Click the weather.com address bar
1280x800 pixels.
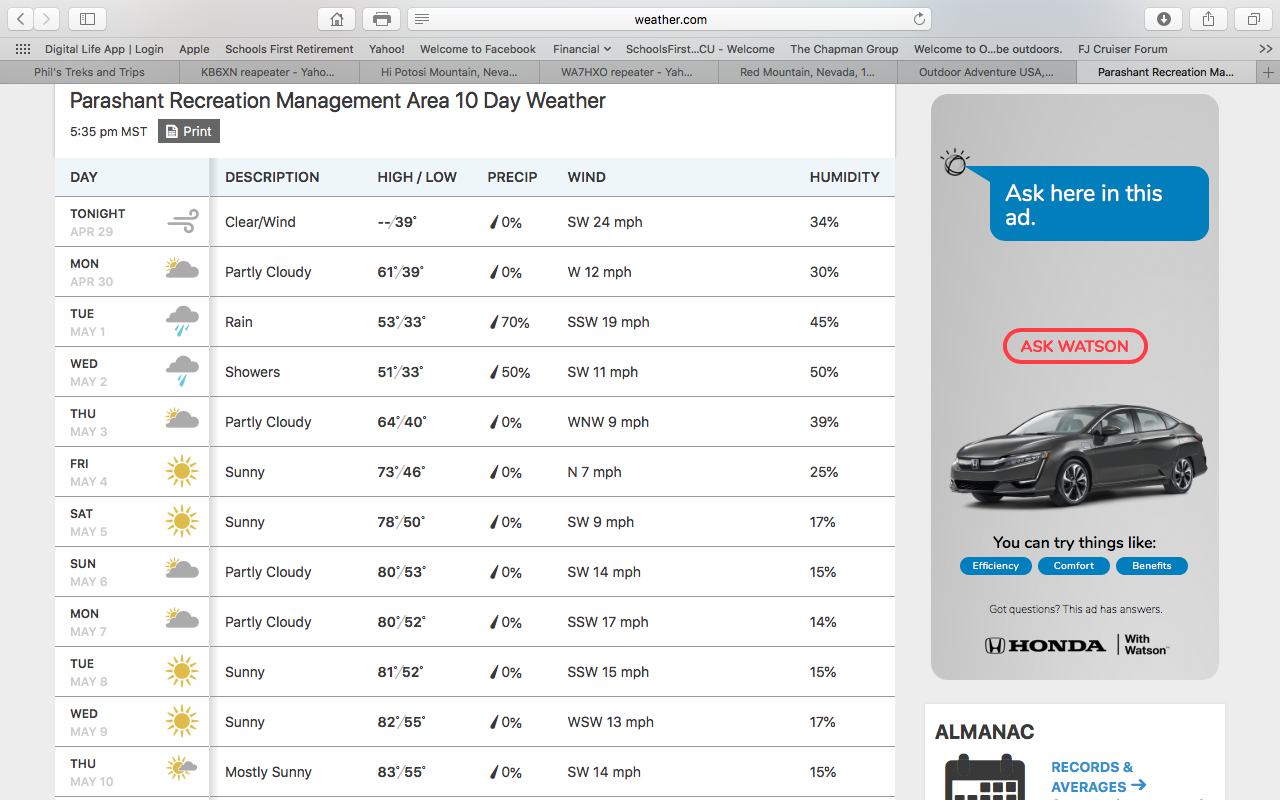tap(670, 19)
